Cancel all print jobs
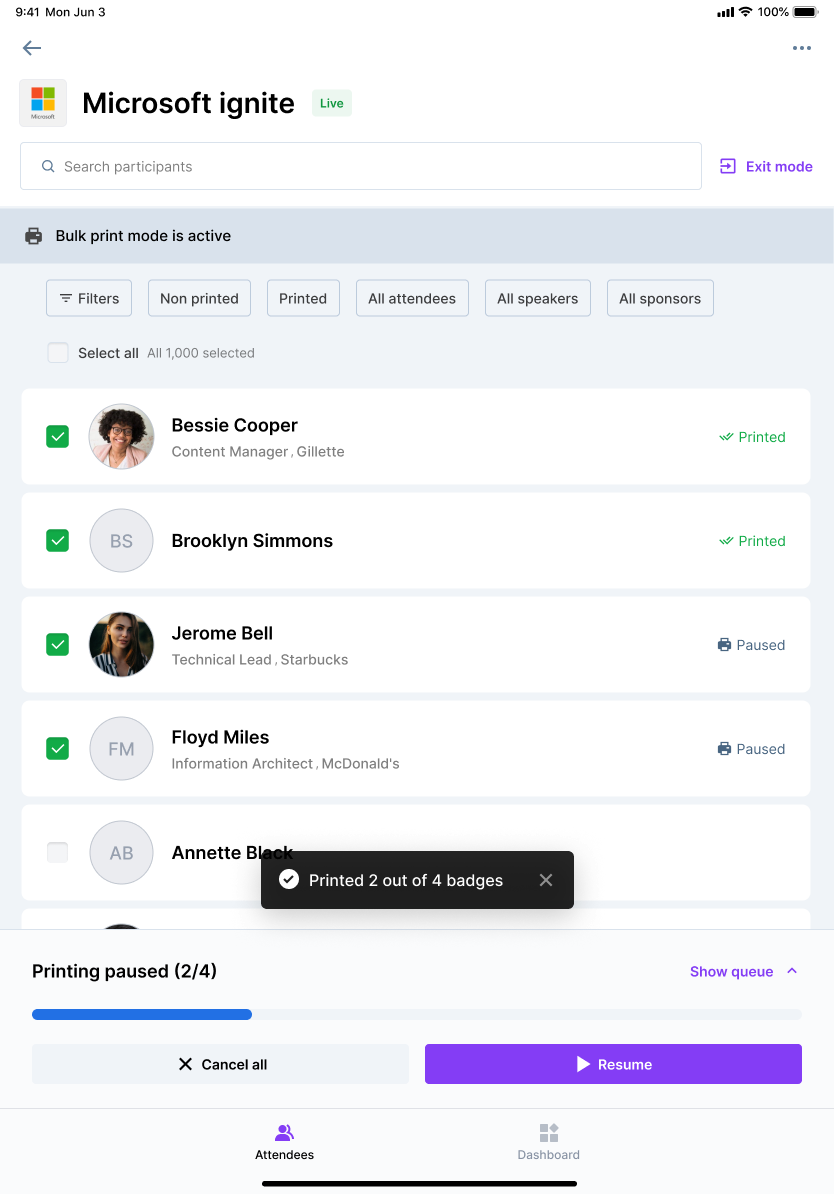 click(x=220, y=1064)
